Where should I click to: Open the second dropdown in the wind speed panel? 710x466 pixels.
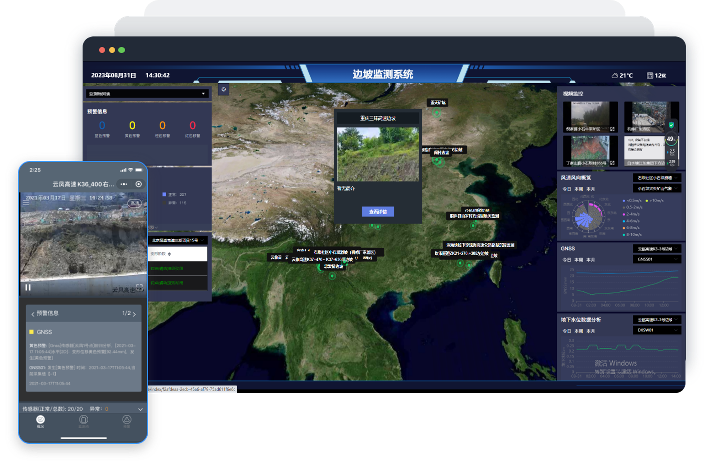click(x=657, y=188)
